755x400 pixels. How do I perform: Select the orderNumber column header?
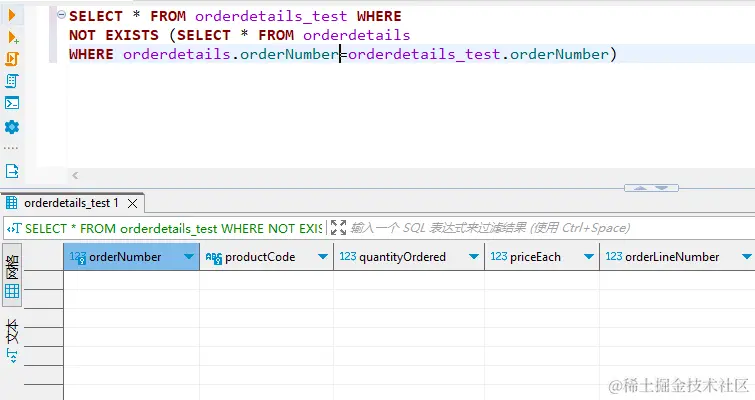pos(131,257)
